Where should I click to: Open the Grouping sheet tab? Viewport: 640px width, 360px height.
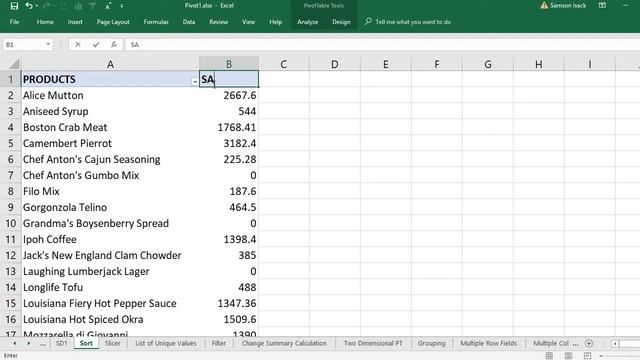431,343
